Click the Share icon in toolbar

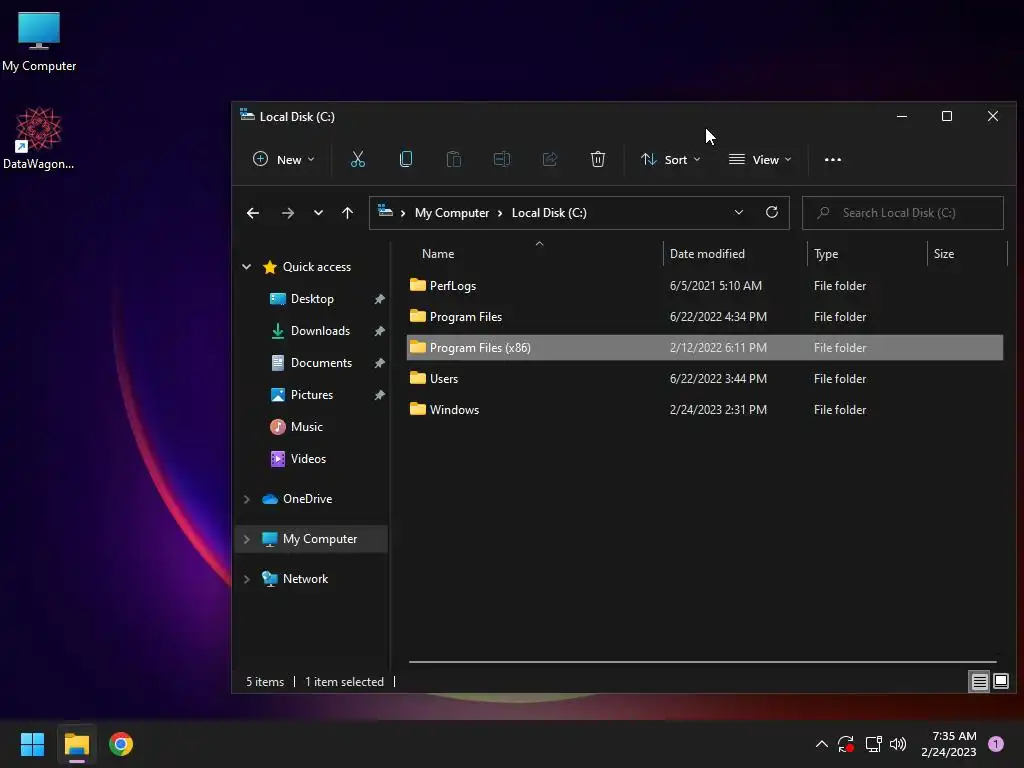click(550, 159)
